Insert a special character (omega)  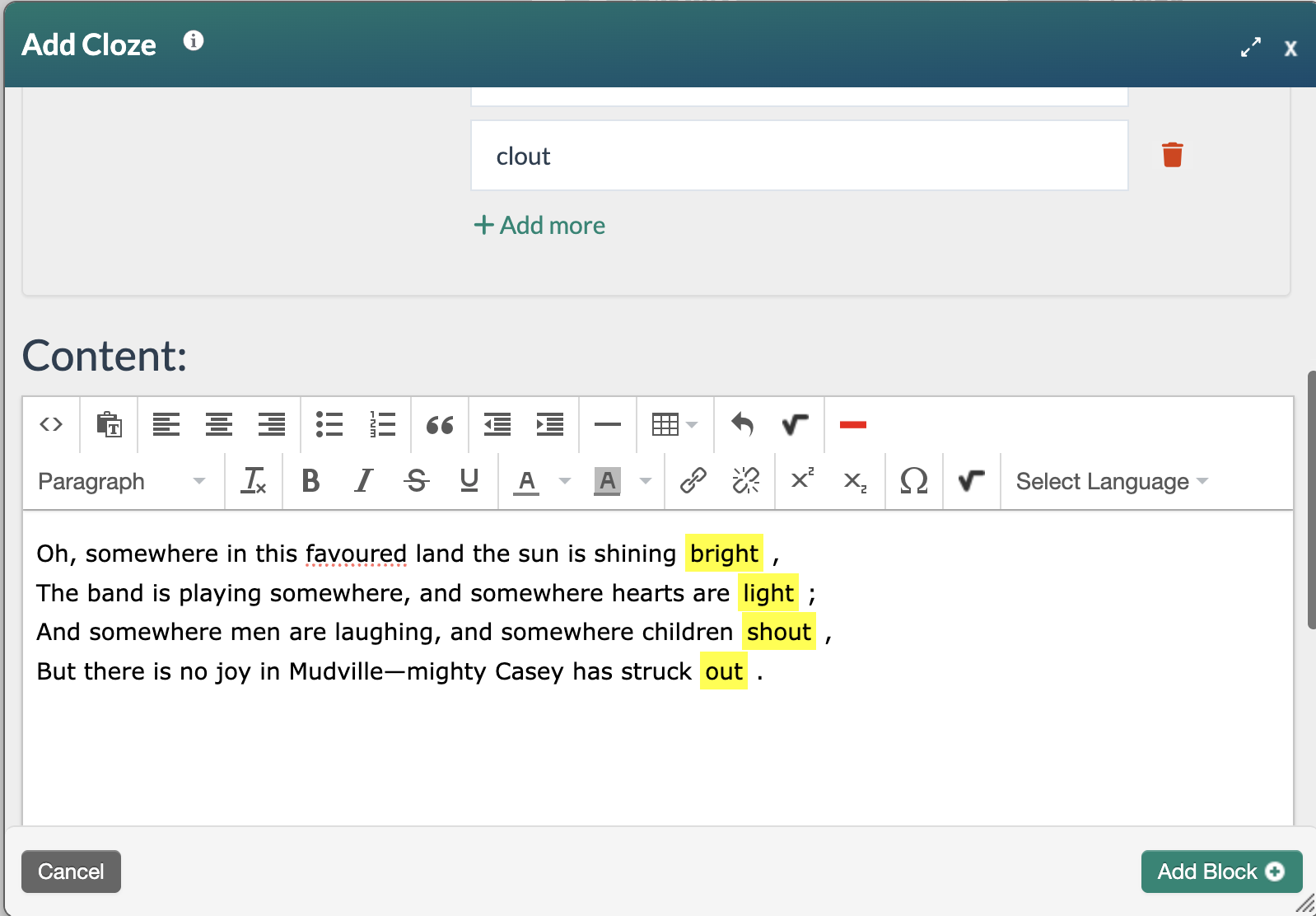pyautogui.click(x=914, y=480)
